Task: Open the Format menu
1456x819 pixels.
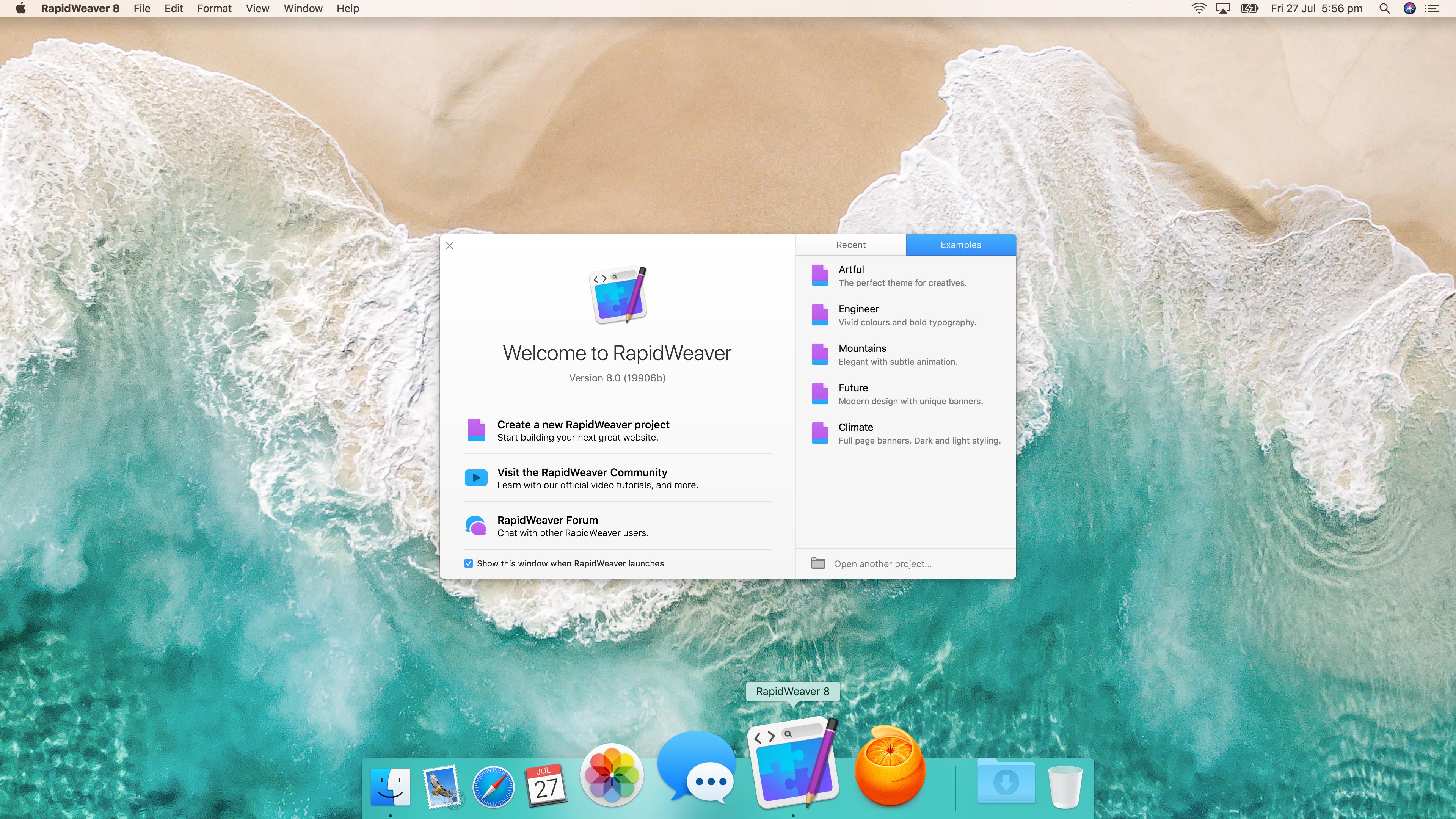Action: 214,8
